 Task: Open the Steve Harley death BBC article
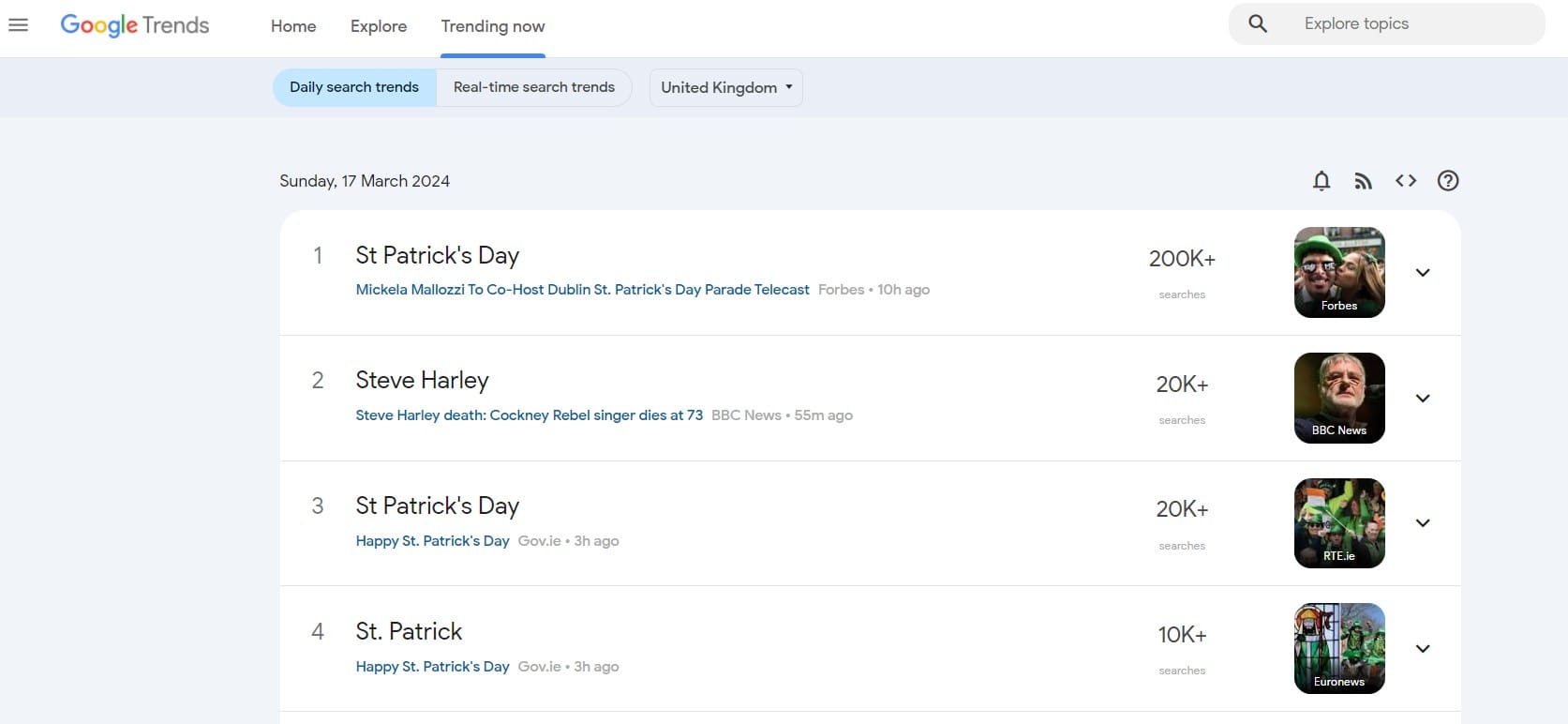pos(529,415)
